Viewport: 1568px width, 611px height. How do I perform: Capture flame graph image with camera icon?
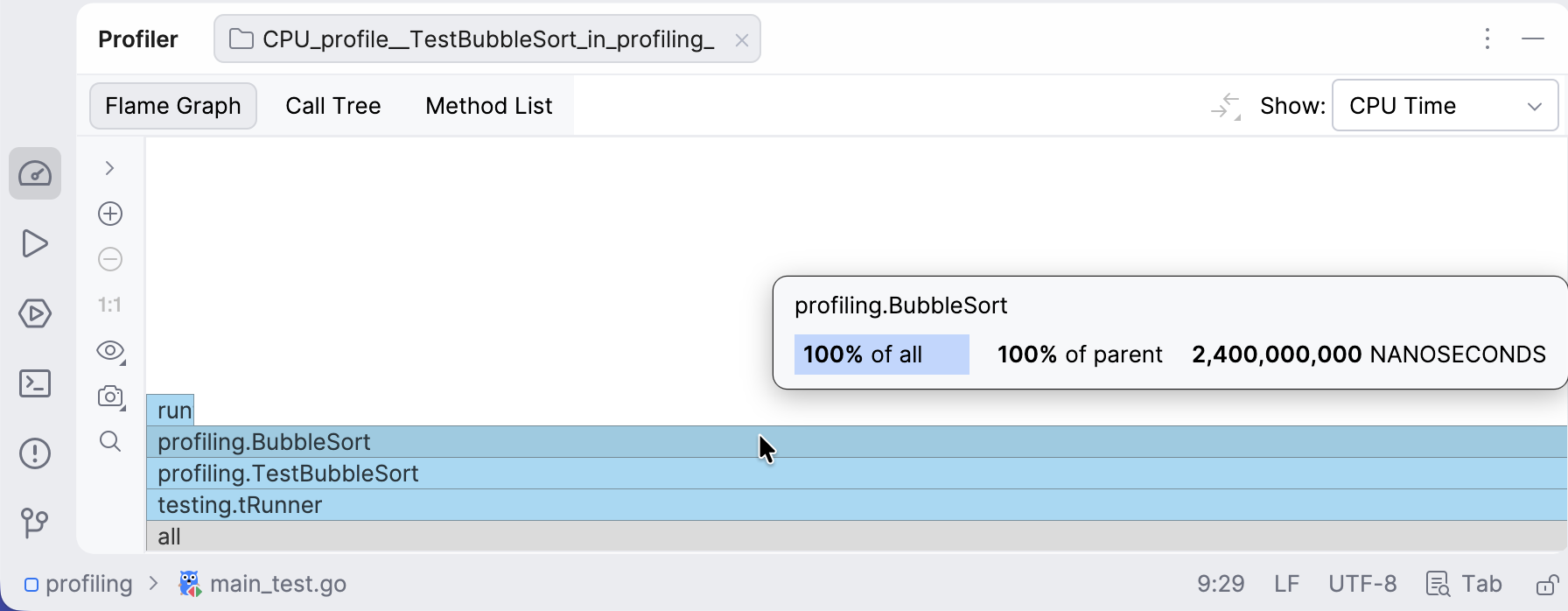110,396
